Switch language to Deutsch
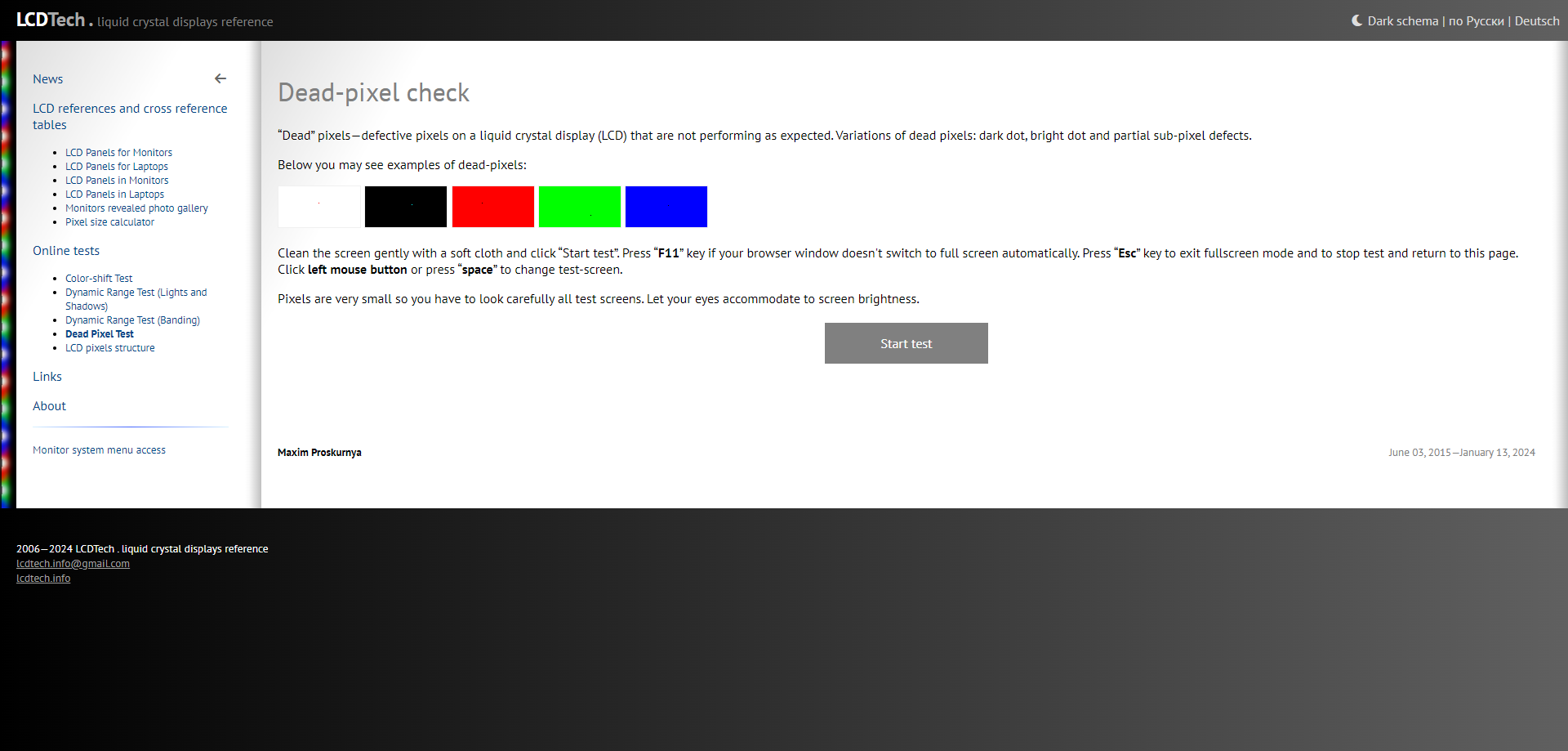The height and width of the screenshot is (751, 1568). [x=1536, y=21]
